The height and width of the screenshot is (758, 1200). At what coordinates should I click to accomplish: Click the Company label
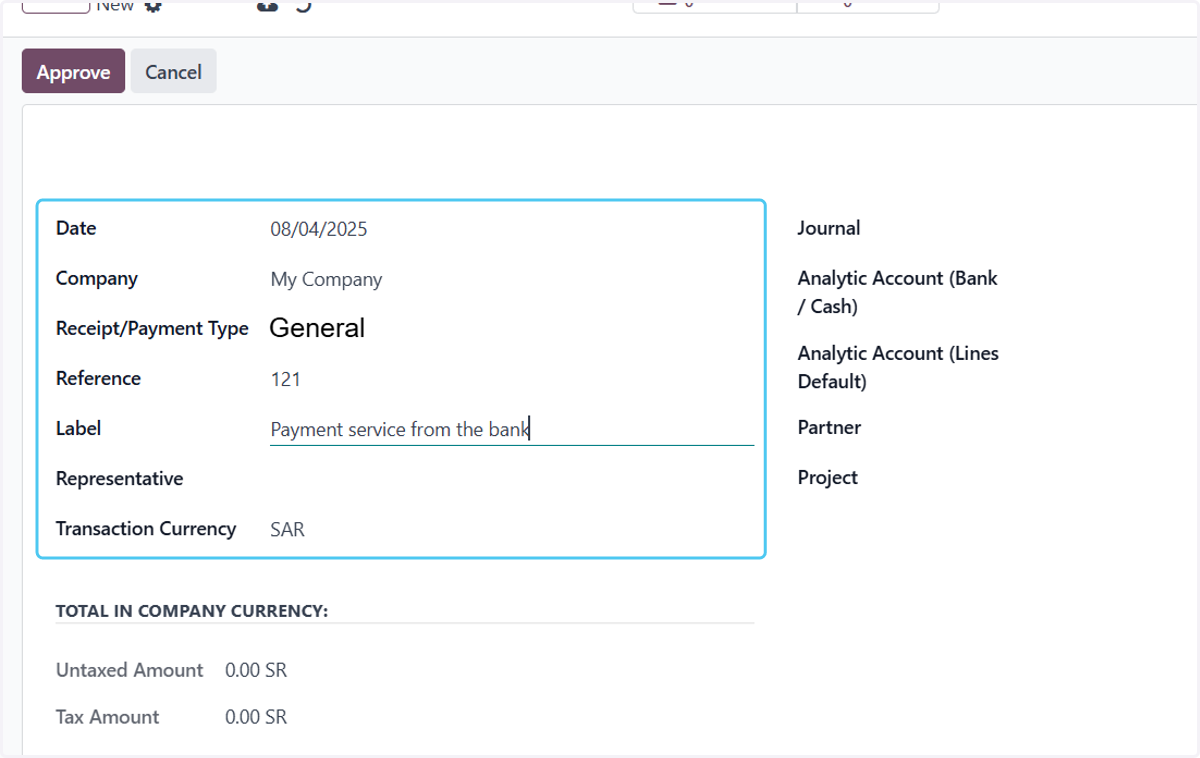(x=97, y=278)
